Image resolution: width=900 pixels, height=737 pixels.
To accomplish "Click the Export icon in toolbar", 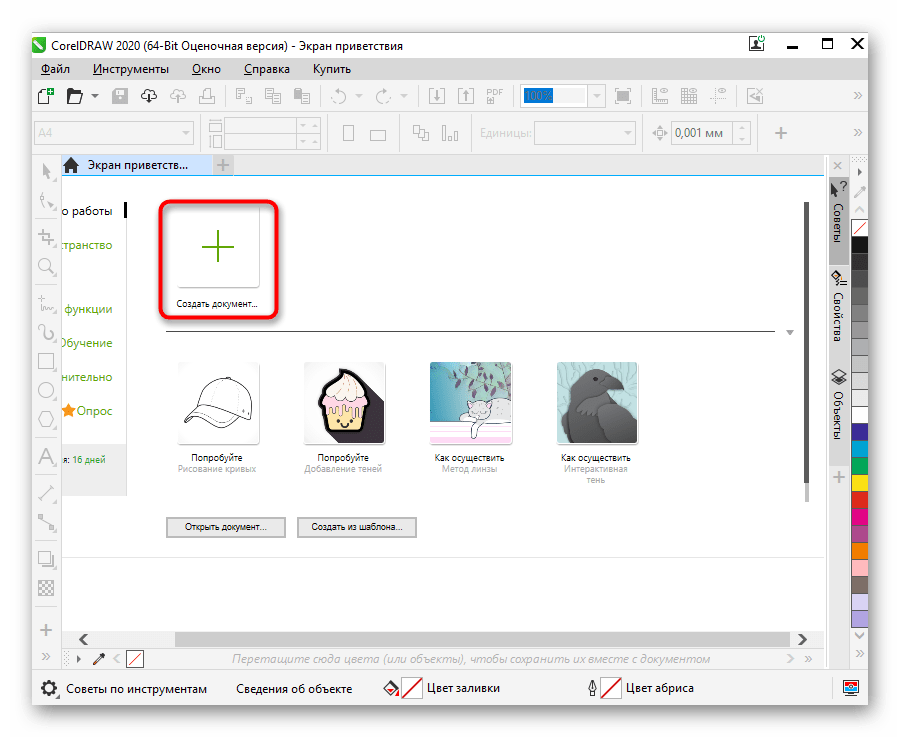I will tap(465, 96).
